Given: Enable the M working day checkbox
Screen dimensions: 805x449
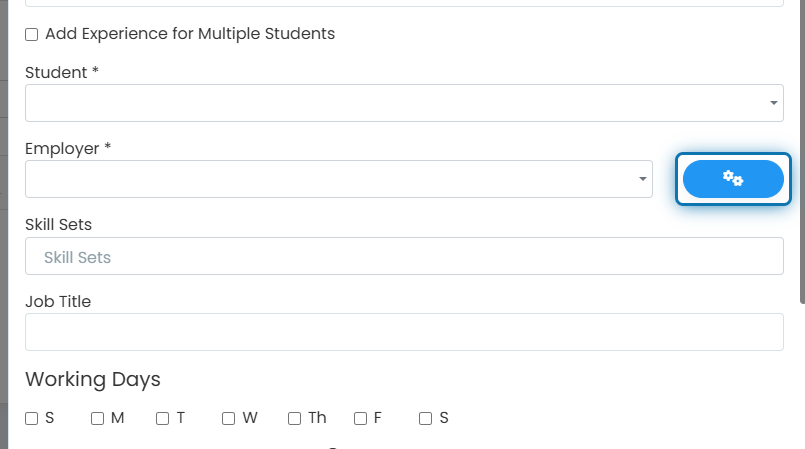Looking at the screenshot, I should tap(98, 419).
